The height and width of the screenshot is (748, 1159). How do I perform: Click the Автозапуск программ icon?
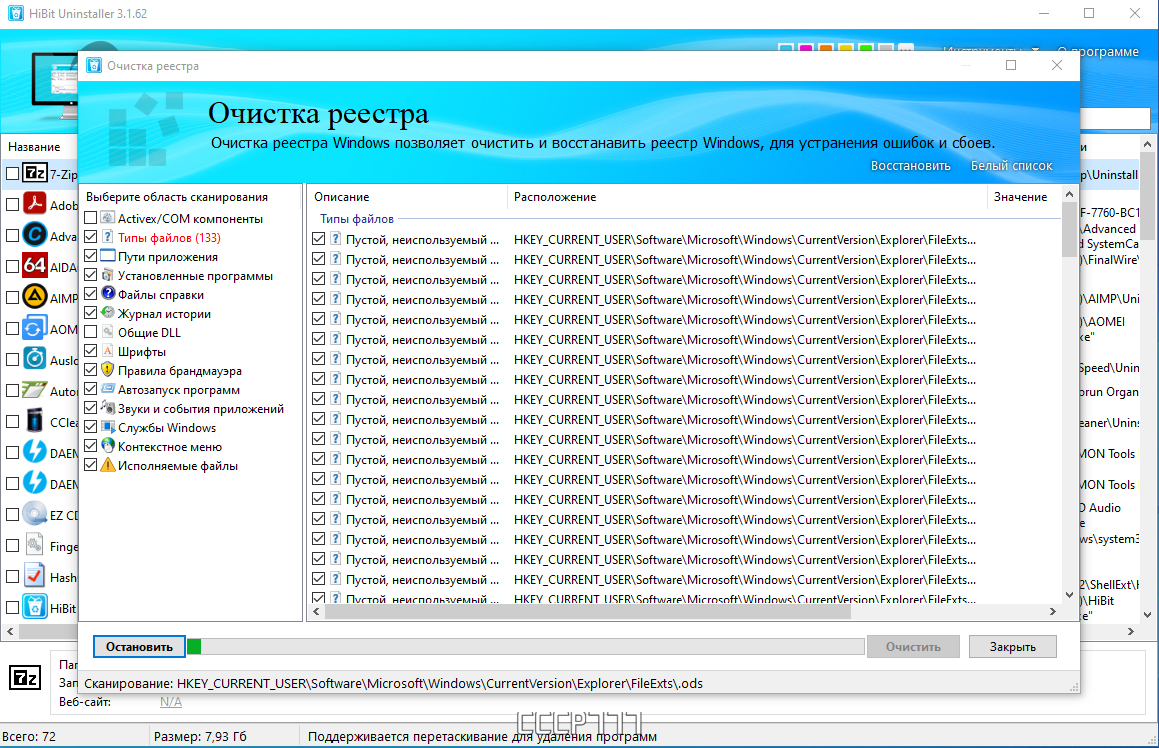click(108, 389)
